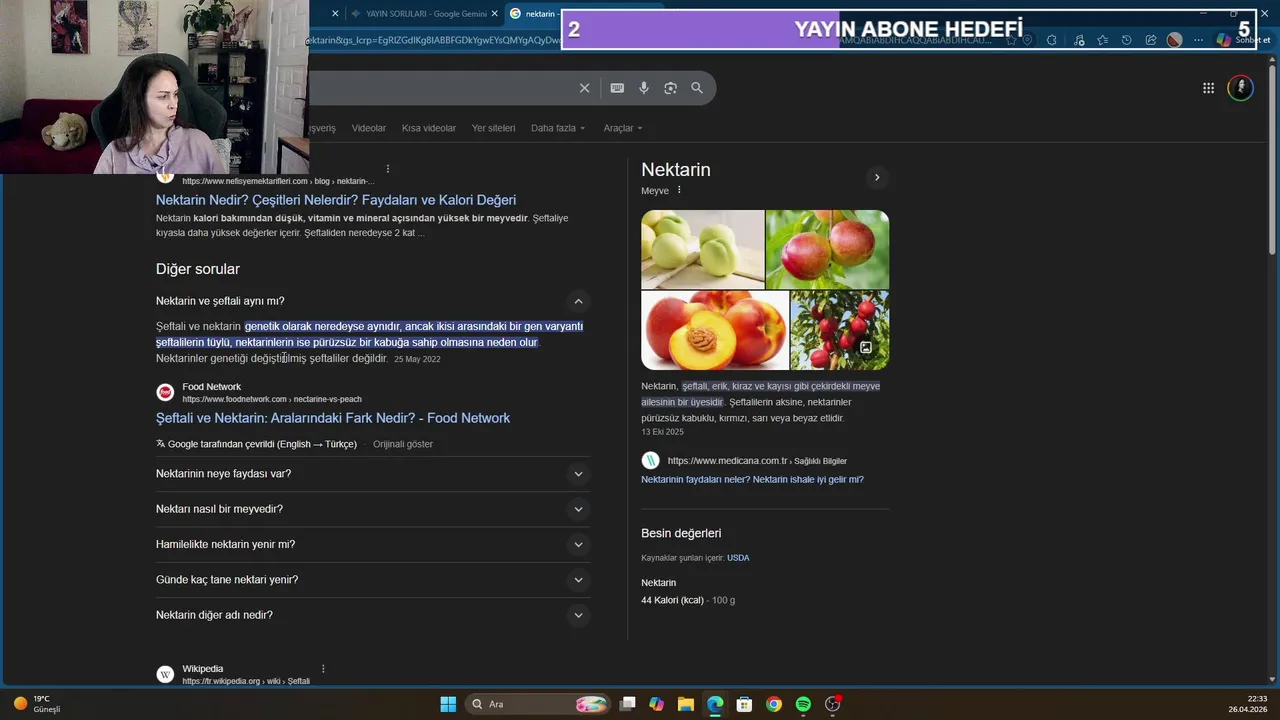
Task: Open Spotify from the taskbar
Action: [803, 704]
